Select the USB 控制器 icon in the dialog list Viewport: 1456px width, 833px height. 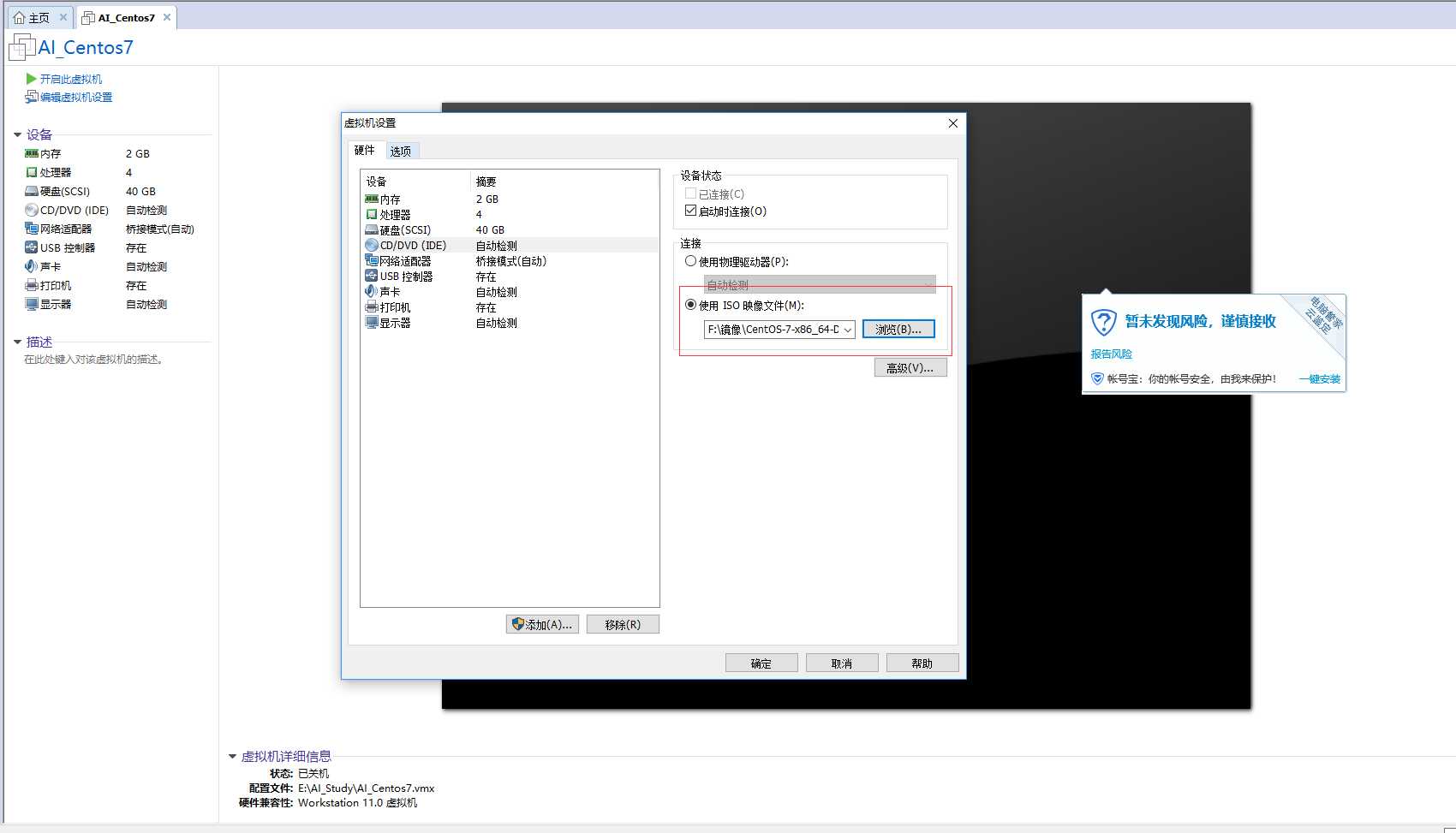click(372, 276)
